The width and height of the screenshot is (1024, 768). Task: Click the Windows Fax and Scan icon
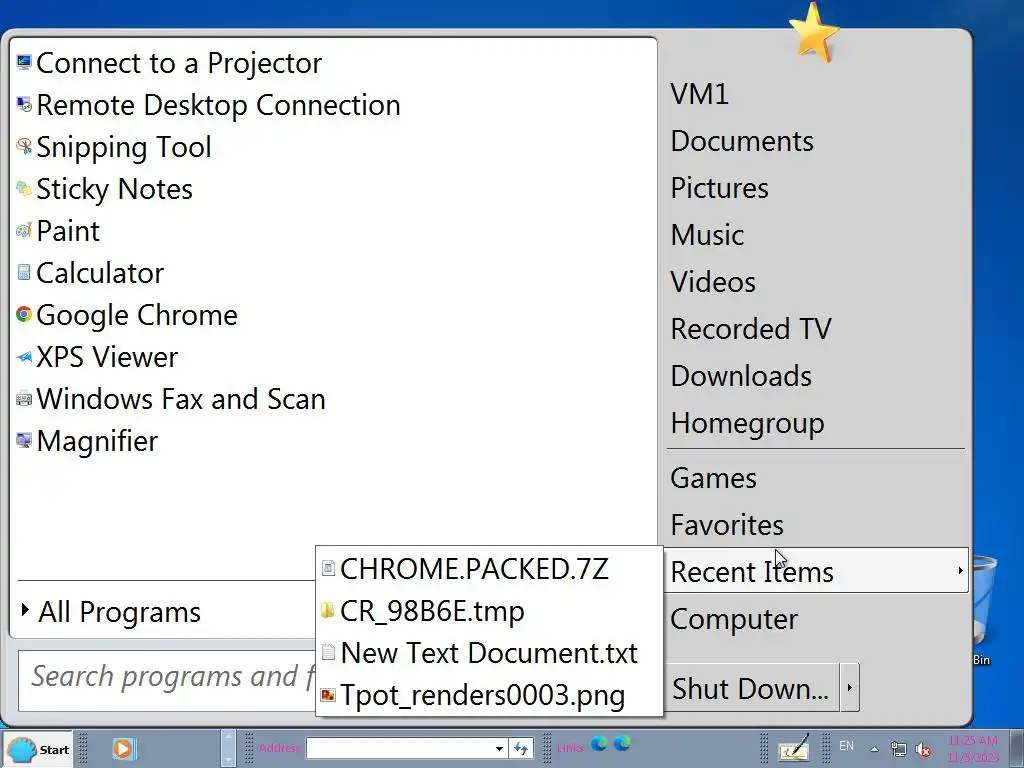24,398
